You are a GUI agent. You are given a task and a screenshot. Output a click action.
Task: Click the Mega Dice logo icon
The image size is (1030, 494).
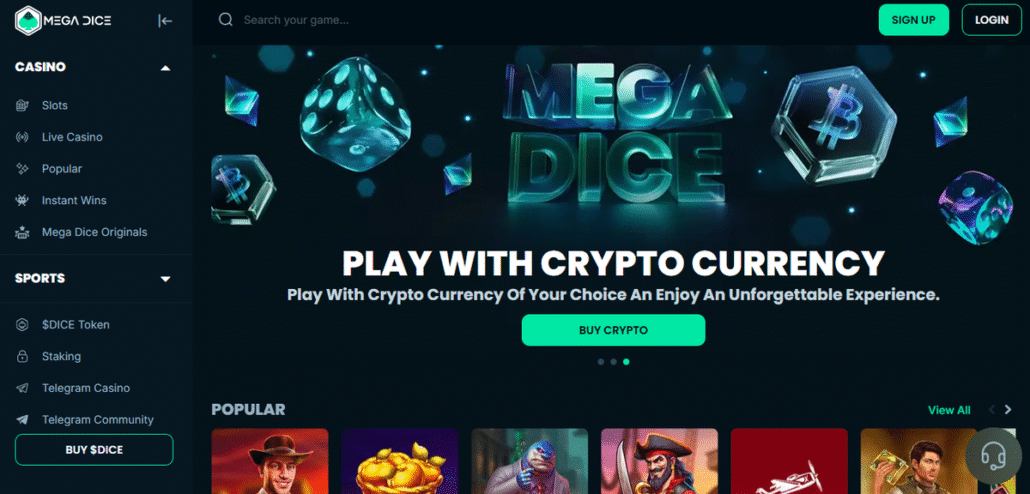pyautogui.click(x=28, y=20)
